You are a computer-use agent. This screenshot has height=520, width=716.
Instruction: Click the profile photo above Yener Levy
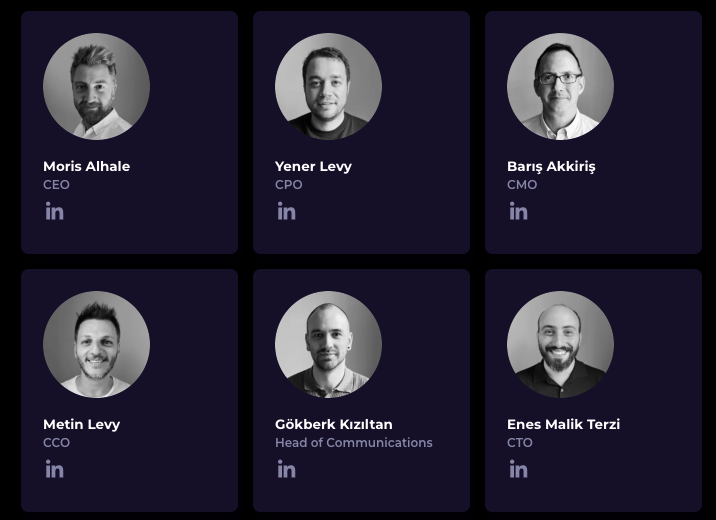328,86
